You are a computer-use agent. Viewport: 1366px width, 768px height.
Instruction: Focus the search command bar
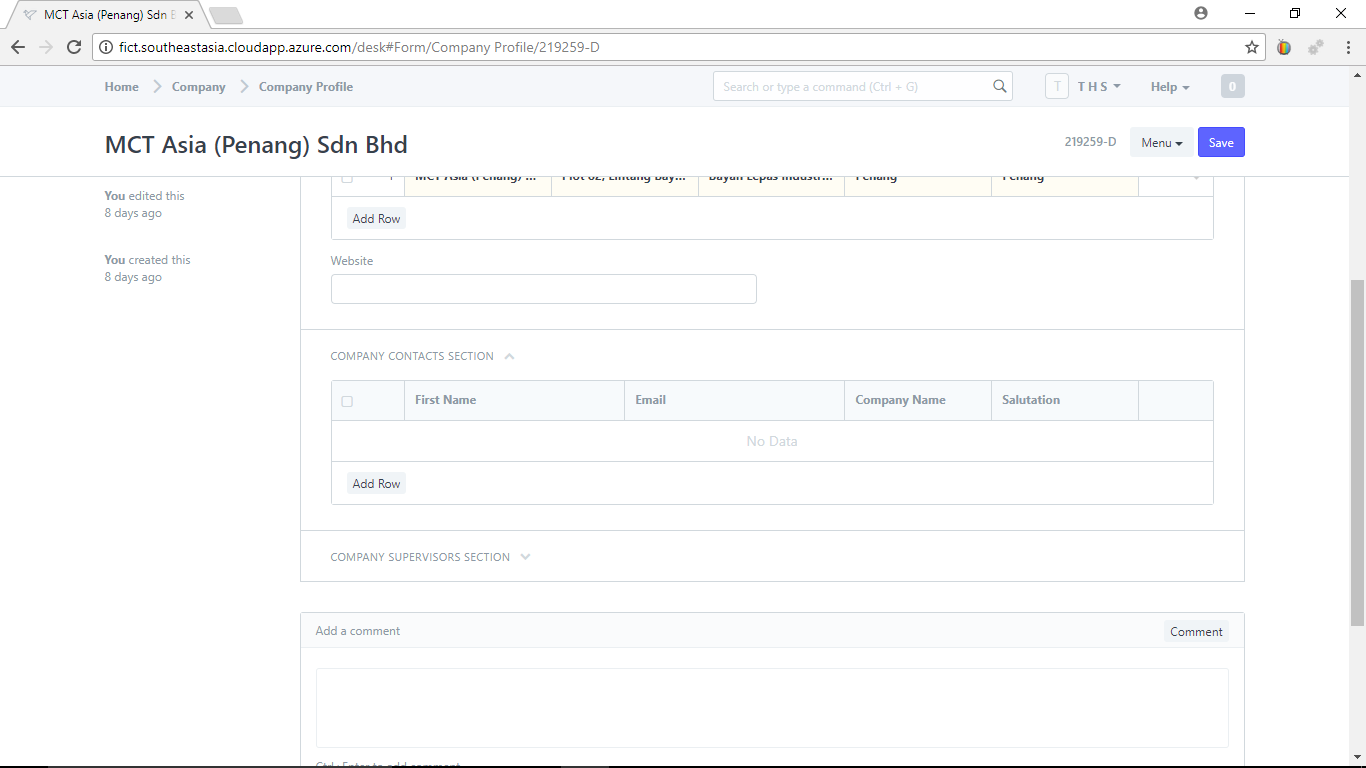862,87
